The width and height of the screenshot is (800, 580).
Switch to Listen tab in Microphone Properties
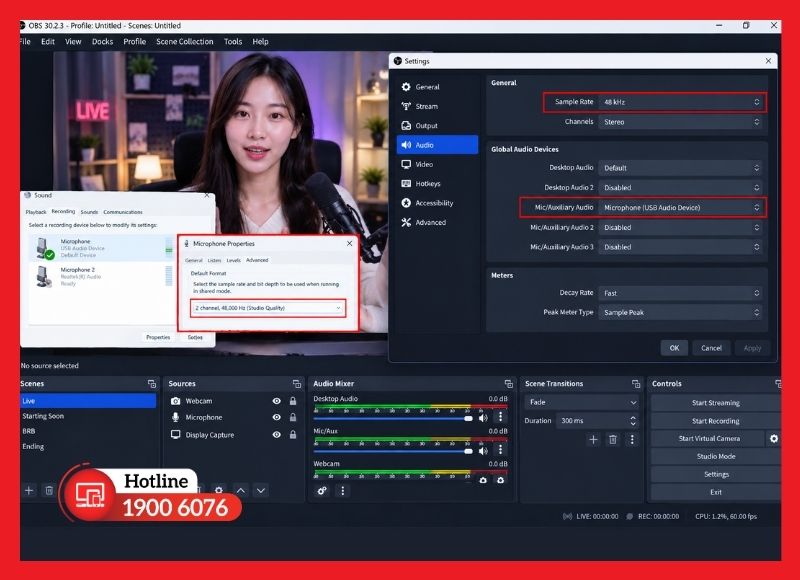pyautogui.click(x=214, y=260)
